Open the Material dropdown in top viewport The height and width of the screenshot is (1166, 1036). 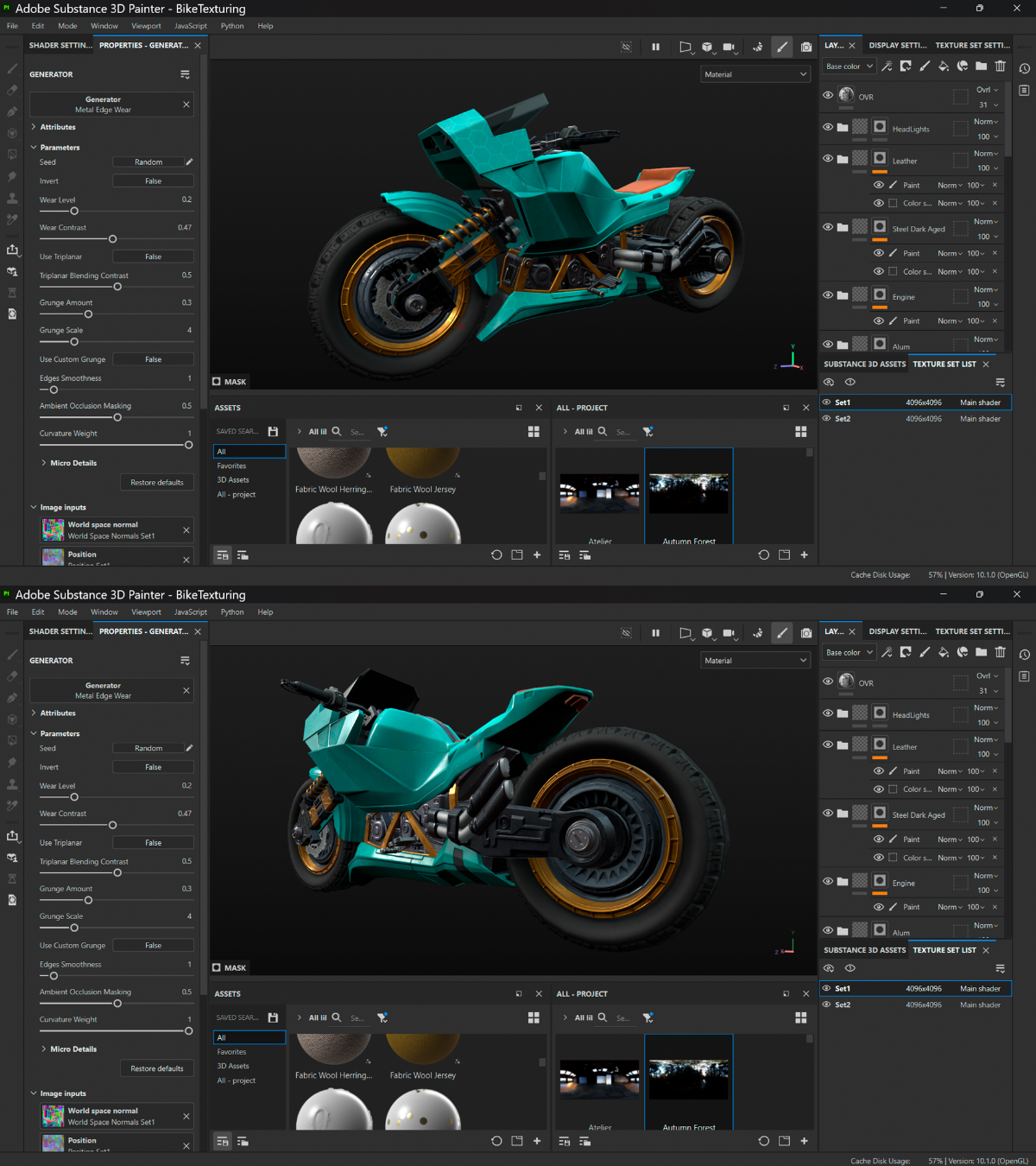click(x=755, y=74)
